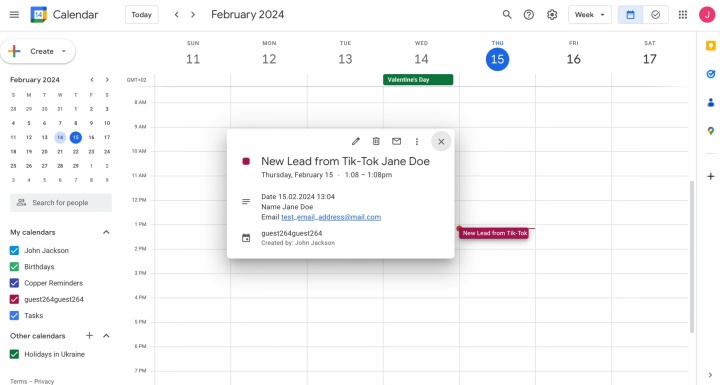Select Wednesday 14 column header
Screen dimensions: 720x385
(421, 54)
